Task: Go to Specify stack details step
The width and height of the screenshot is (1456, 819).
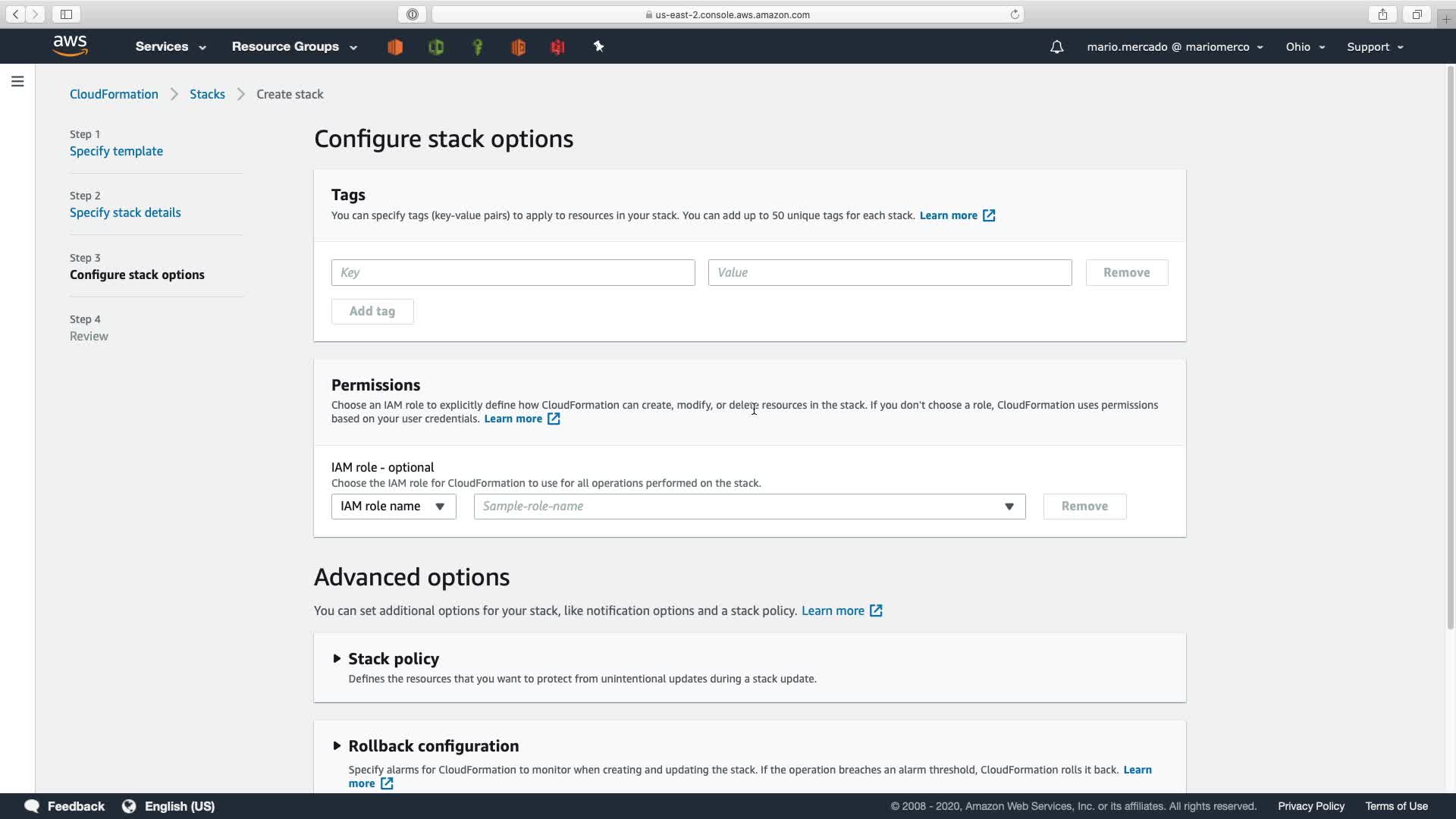Action: click(125, 213)
